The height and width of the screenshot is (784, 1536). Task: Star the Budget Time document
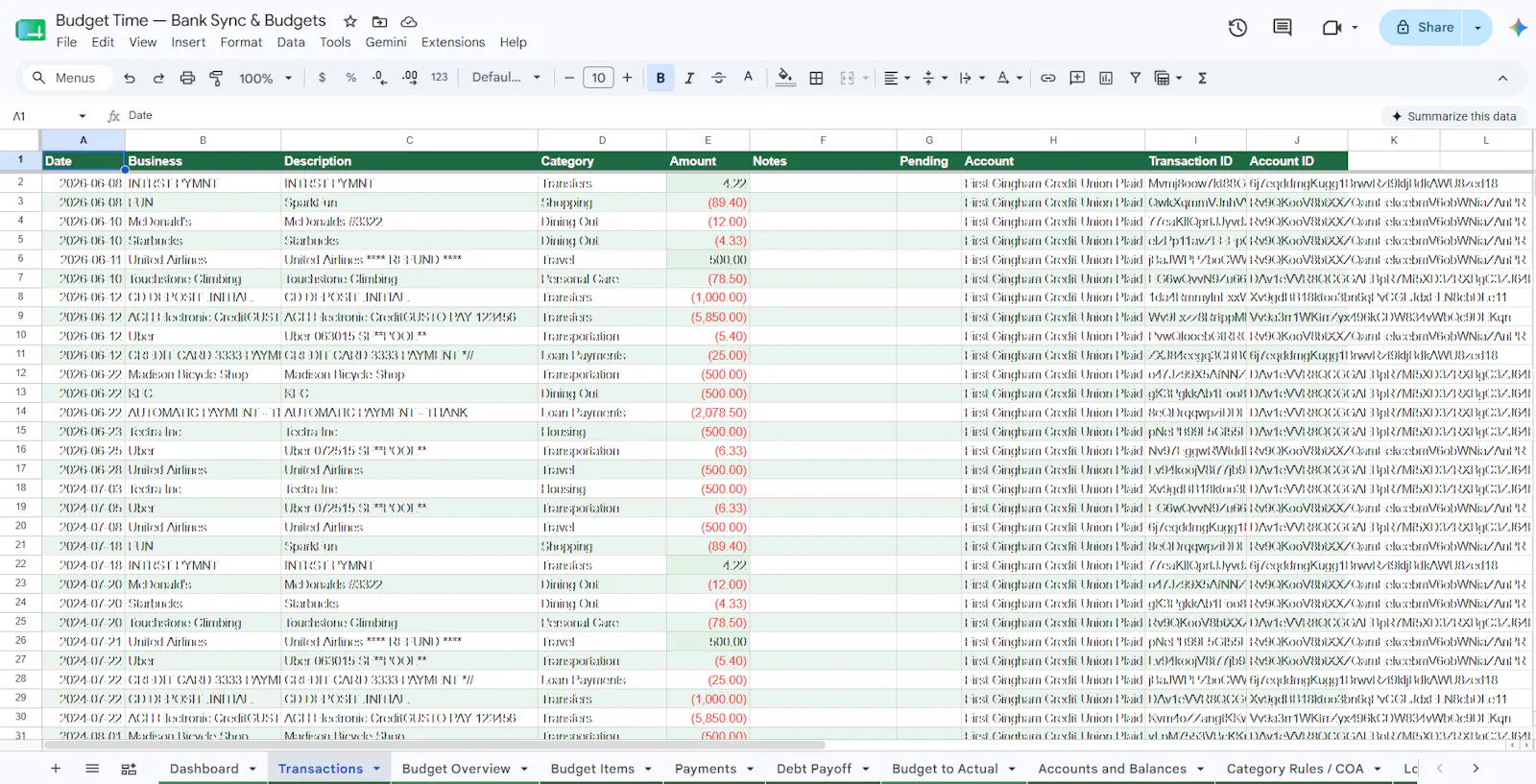point(350,21)
